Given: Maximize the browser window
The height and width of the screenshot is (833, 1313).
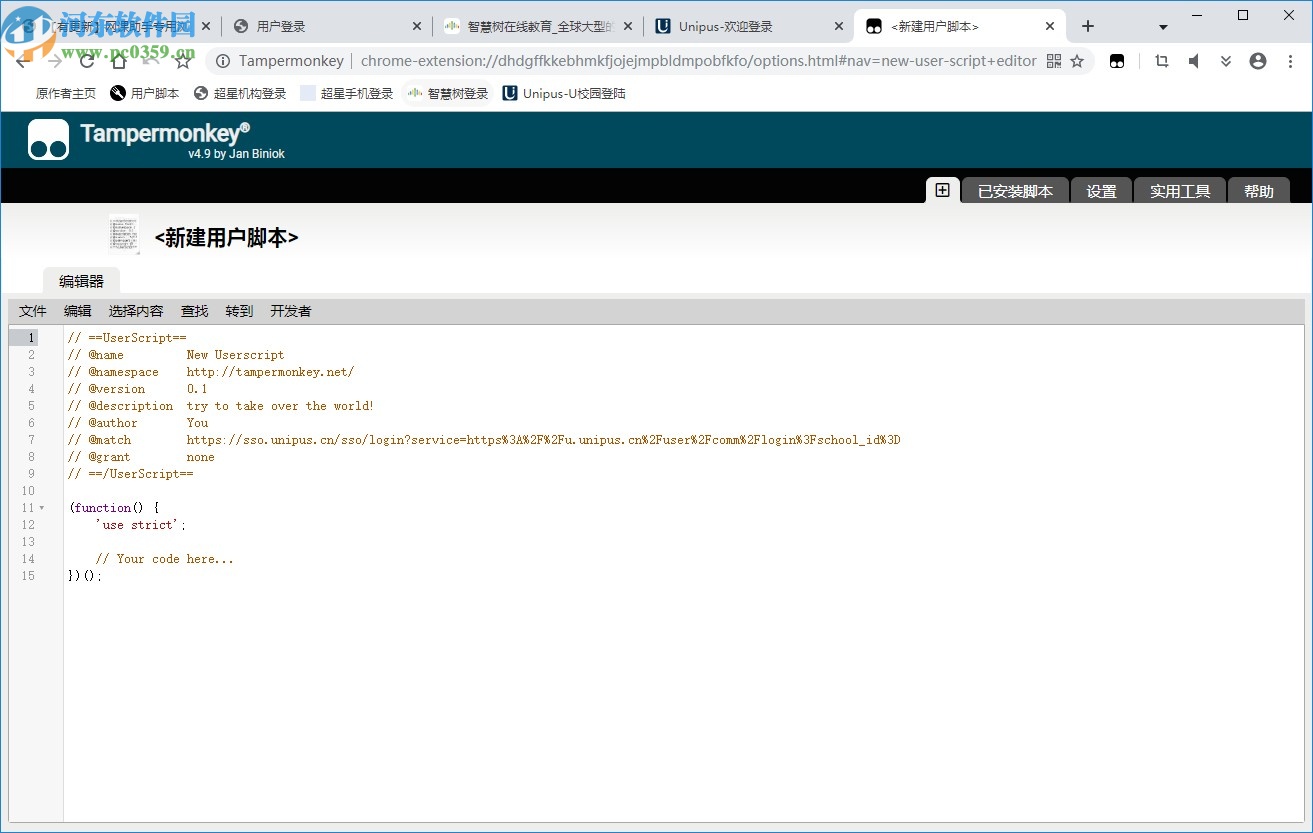Looking at the screenshot, I should coord(1243,15).
